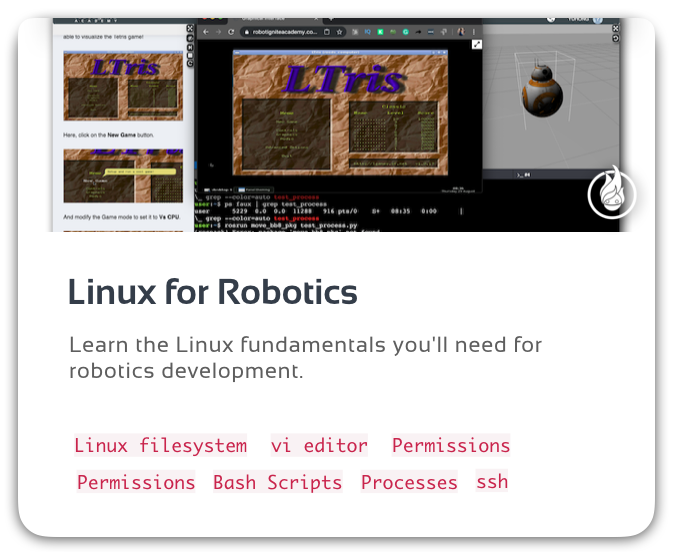Click the rosrun move_bb8_pkg terminal line
The width and height of the screenshot is (676, 552).
click(x=276, y=226)
